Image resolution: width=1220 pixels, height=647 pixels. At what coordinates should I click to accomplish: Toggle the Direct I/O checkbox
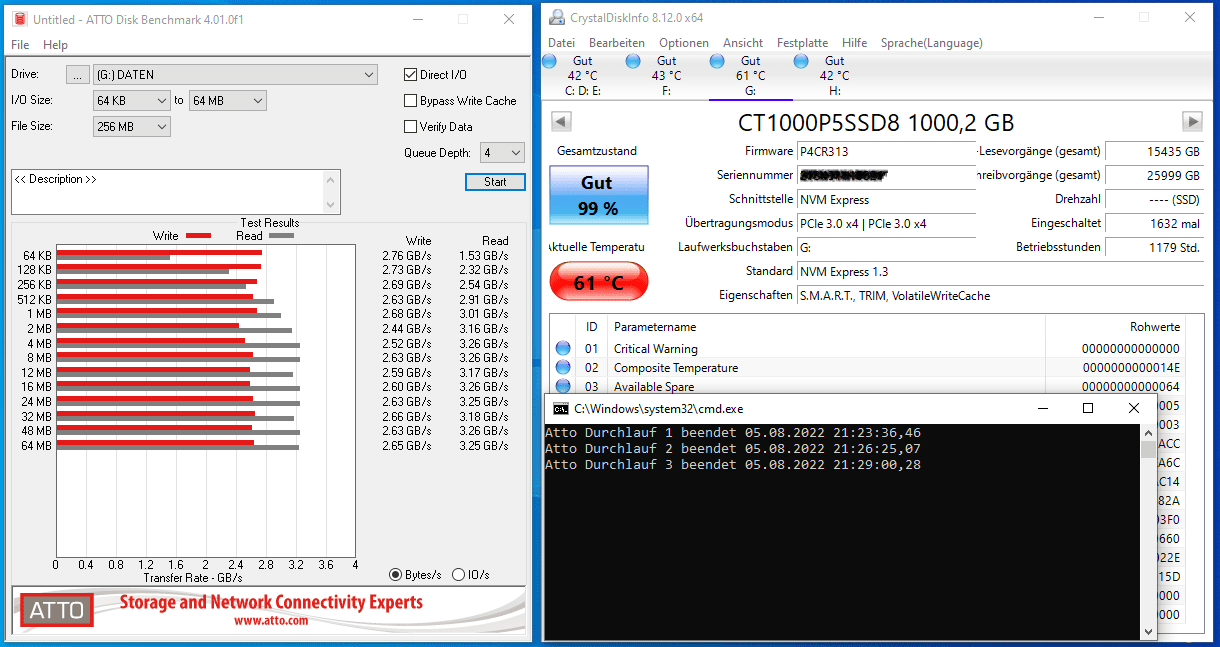410,75
